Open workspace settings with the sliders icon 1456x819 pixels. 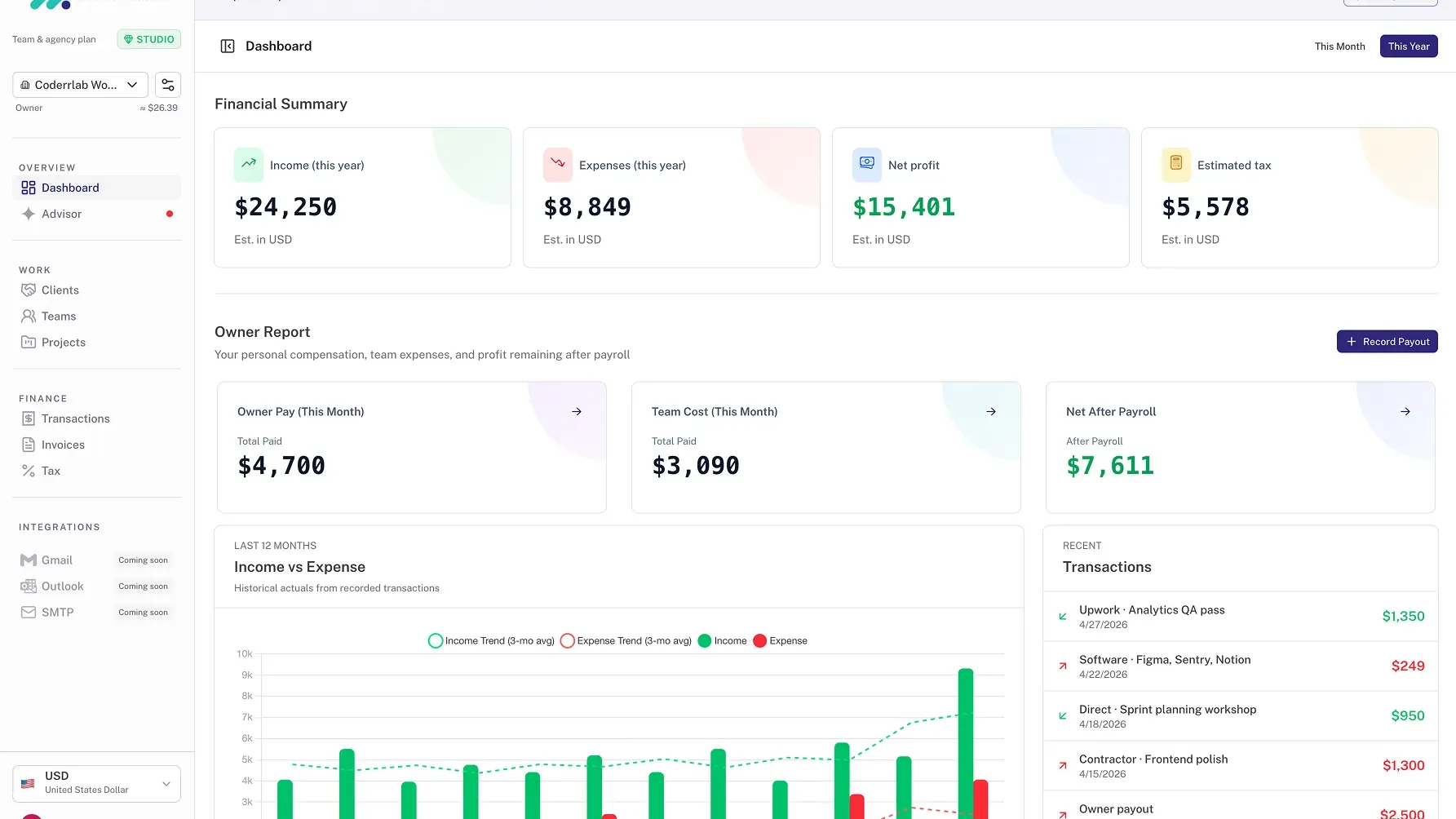tap(167, 84)
